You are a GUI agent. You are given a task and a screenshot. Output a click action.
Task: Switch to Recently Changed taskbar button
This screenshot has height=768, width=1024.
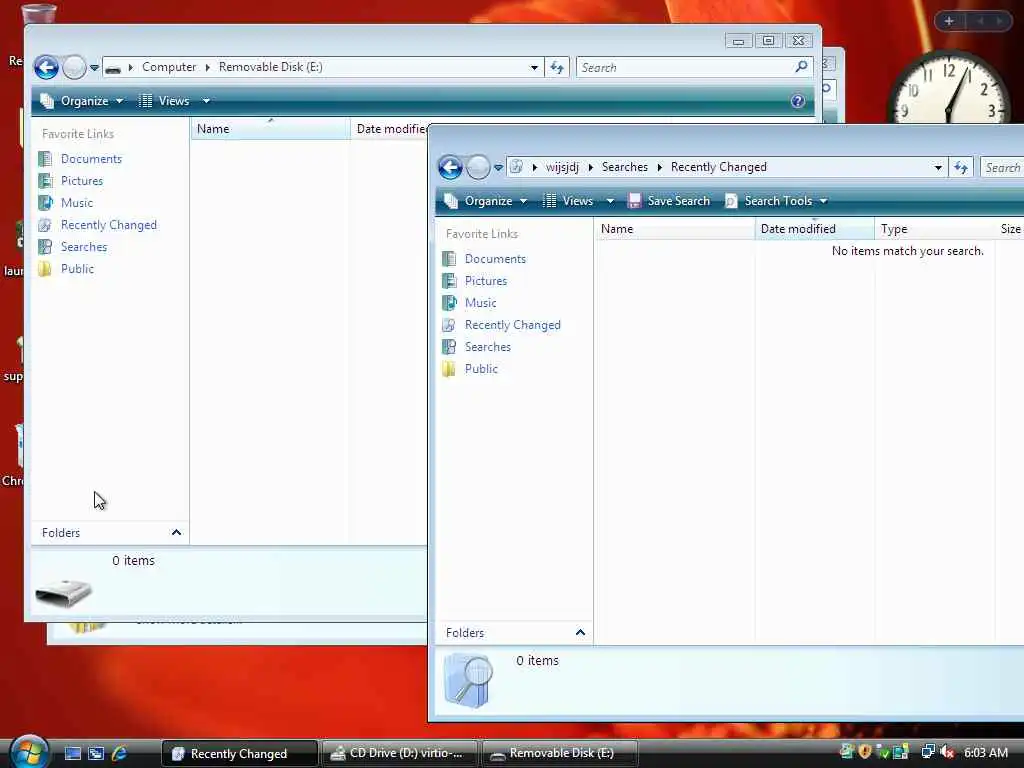240,754
